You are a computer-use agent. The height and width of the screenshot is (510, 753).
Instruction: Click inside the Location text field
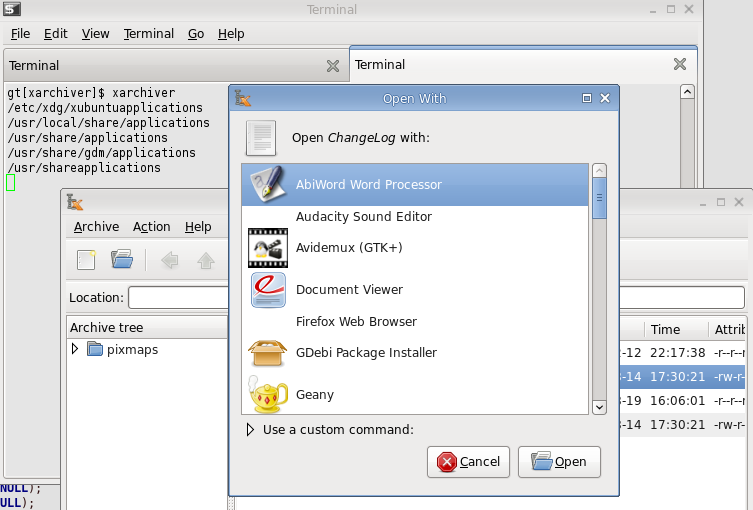180,298
